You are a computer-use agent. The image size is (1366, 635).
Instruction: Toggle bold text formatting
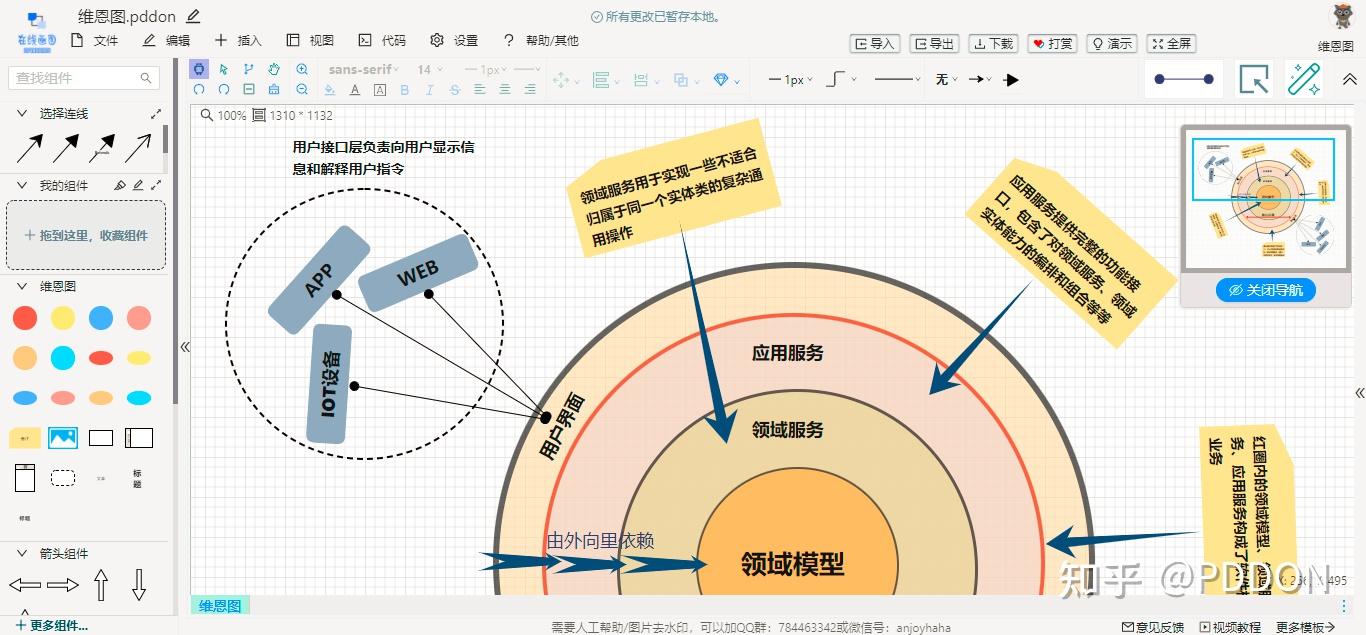[405, 89]
